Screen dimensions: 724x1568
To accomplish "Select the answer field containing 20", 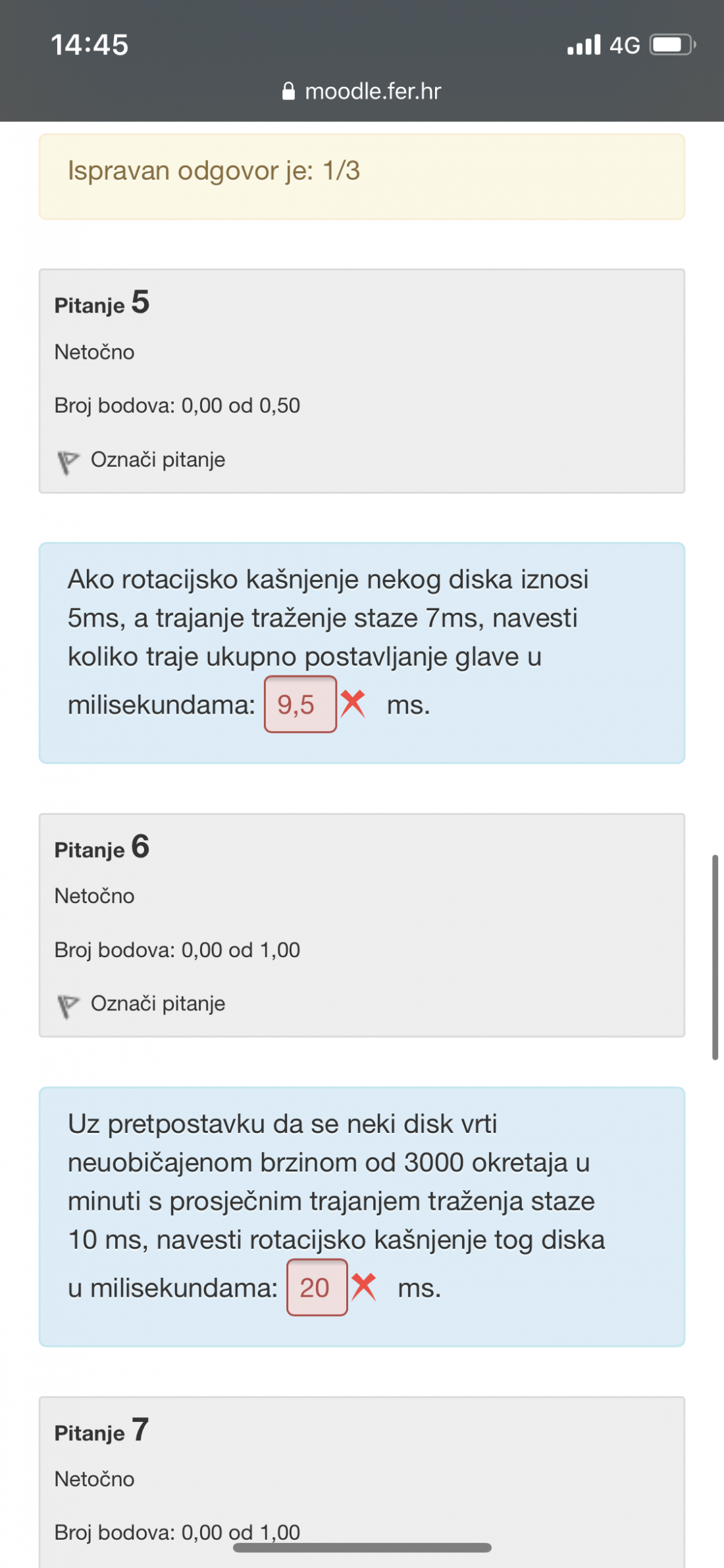I will [x=317, y=1288].
